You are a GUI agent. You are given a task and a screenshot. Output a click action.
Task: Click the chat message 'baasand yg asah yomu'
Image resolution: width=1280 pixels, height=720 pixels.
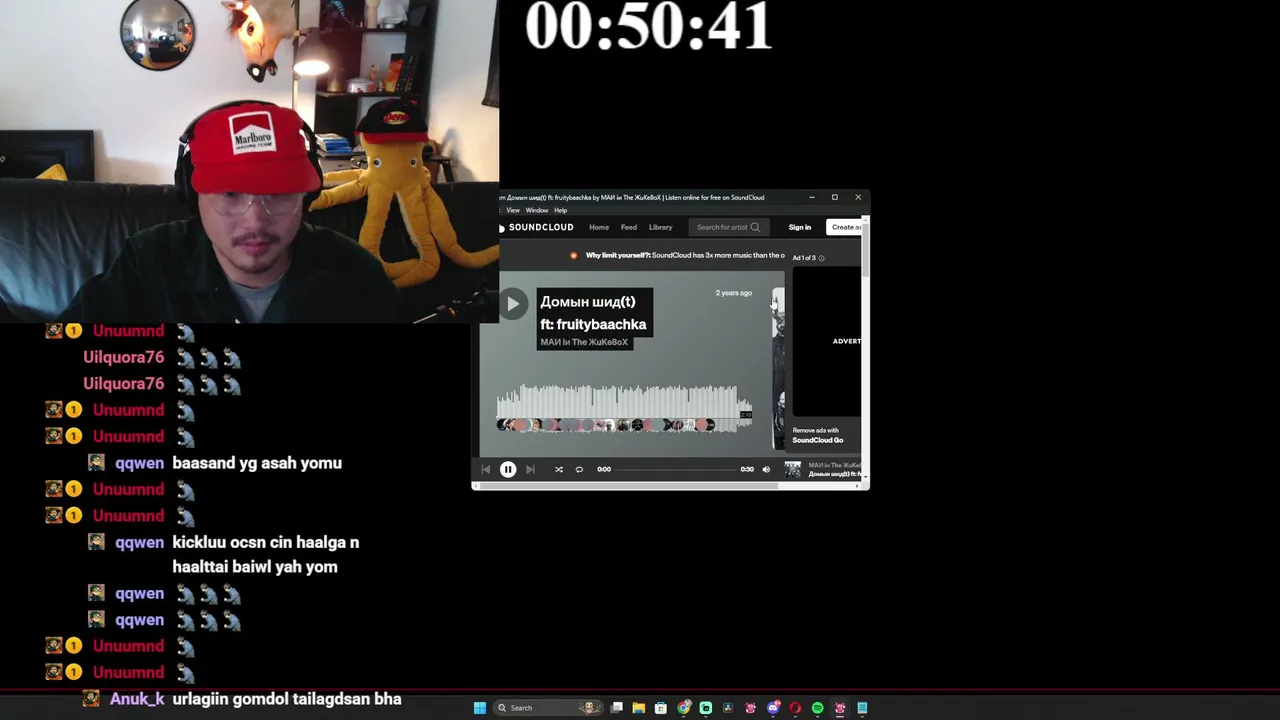[x=257, y=463]
